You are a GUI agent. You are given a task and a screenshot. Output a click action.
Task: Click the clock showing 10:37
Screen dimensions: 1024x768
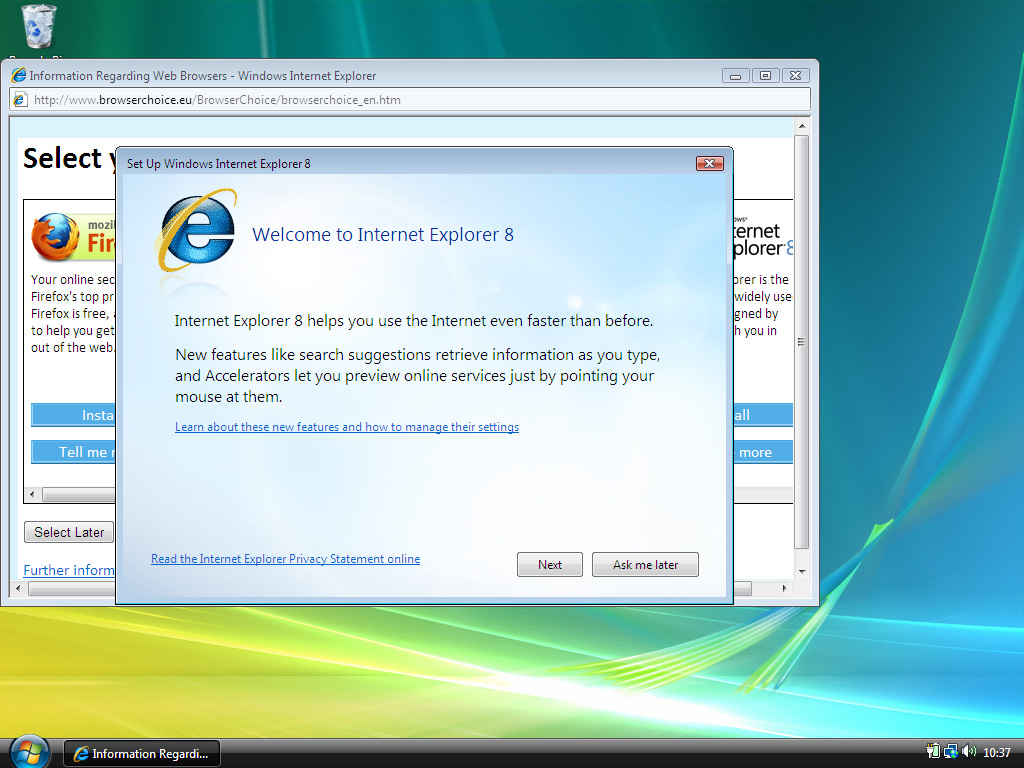(997, 751)
